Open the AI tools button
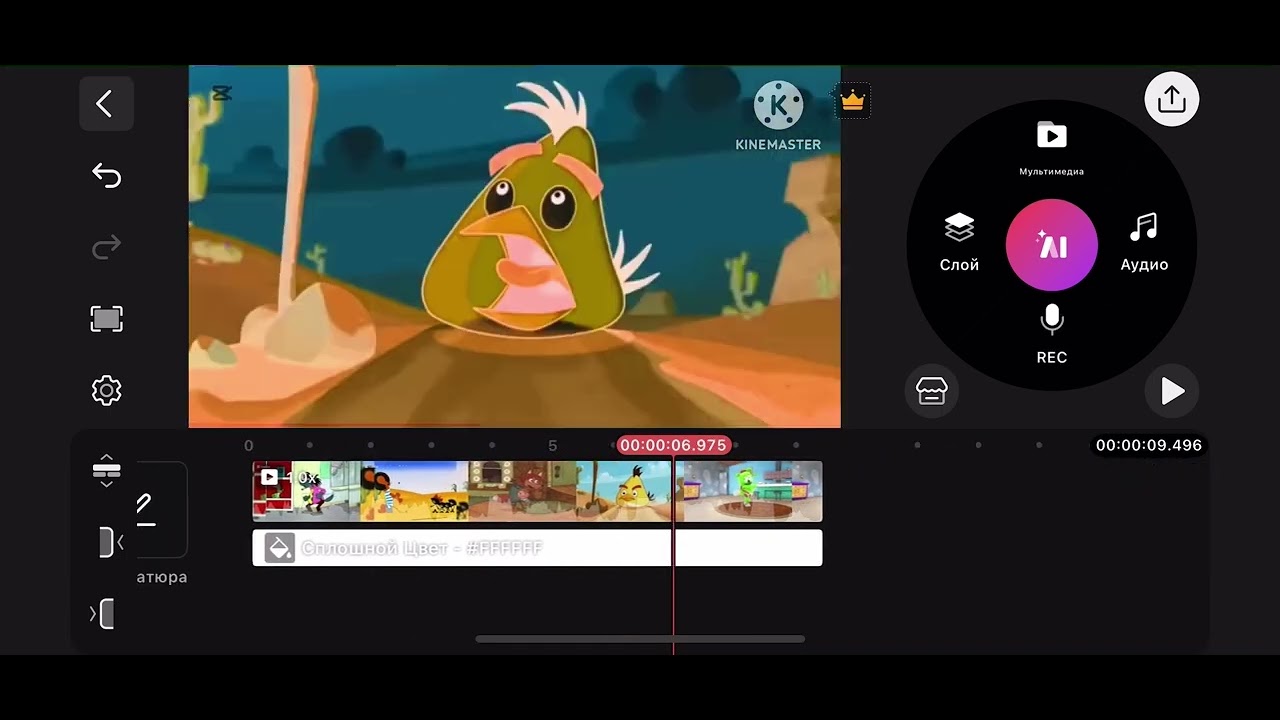The image size is (1280, 720). (x=1051, y=245)
